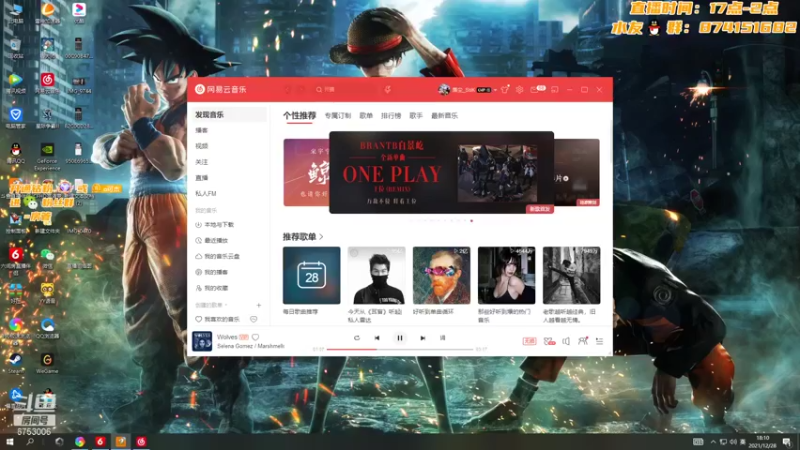Start heartbeat mode beside 我喜欢的音乐
The height and width of the screenshot is (450, 800).
point(254,319)
